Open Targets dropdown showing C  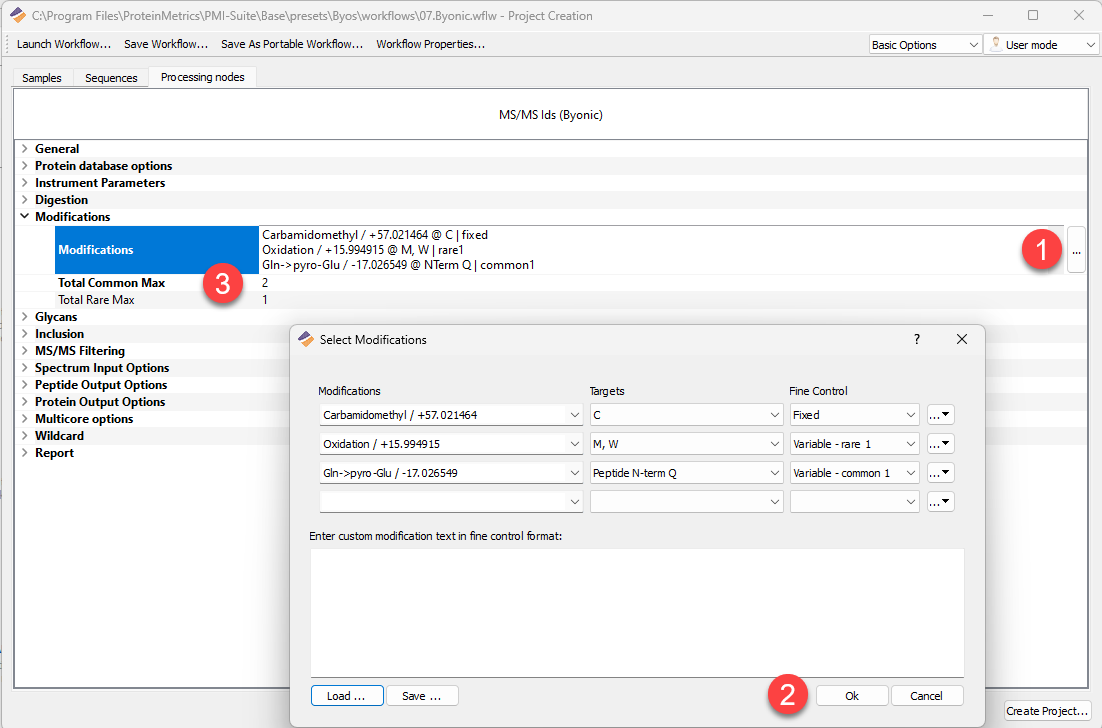pyautogui.click(x=687, y=415)
